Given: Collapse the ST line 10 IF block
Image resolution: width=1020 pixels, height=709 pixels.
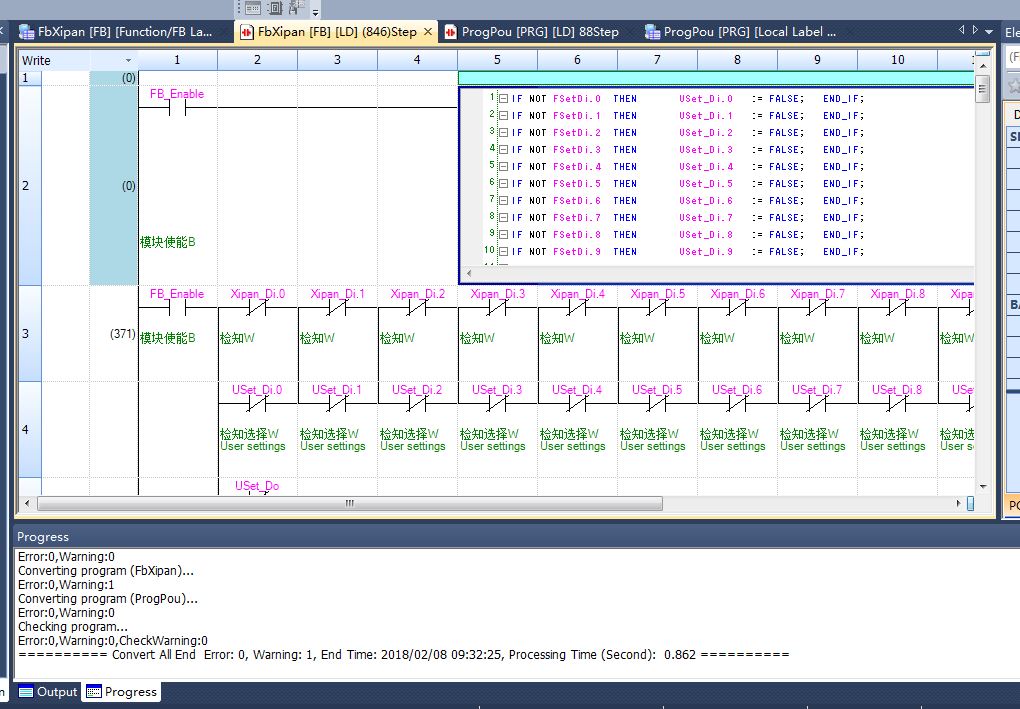Looking at the screenshot, I should (x=503, y=252).
